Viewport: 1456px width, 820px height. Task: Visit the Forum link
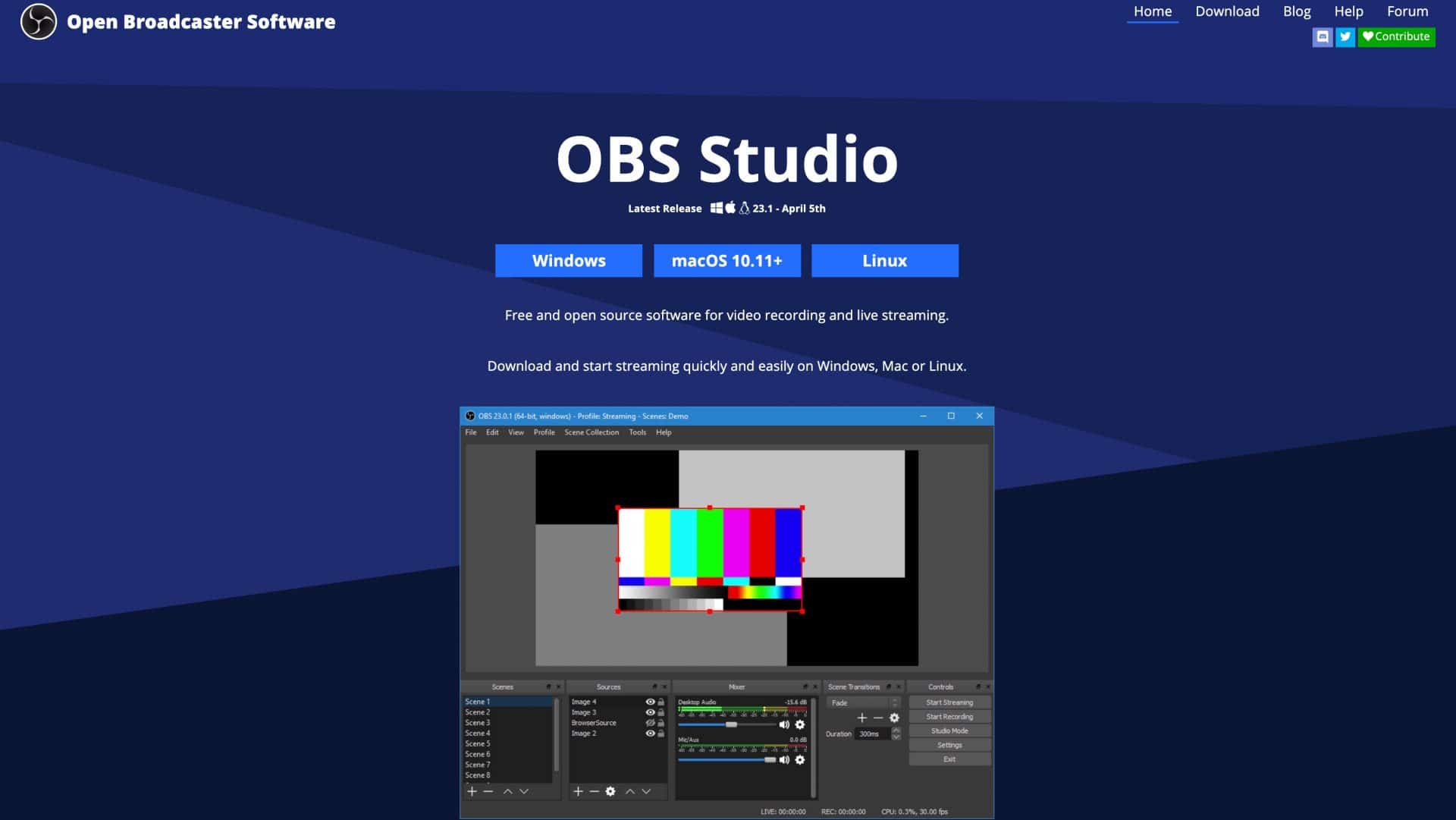tap(1407, 11)
